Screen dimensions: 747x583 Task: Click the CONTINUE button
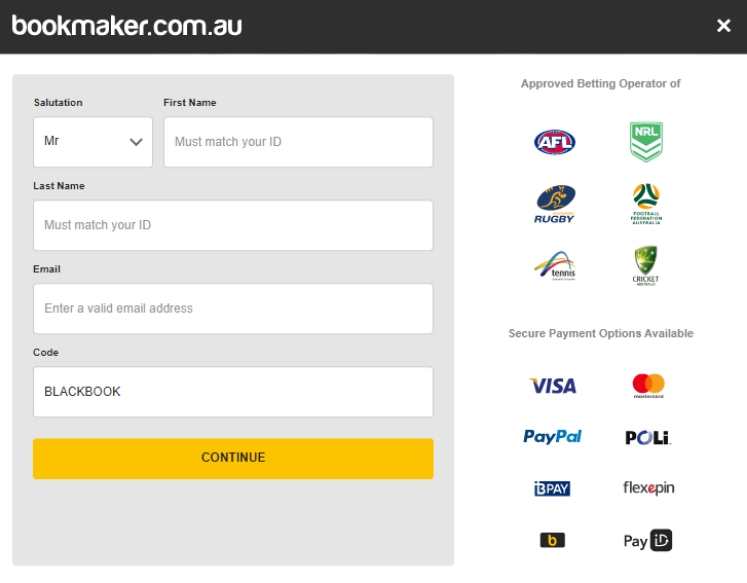[x=233, y=458]
